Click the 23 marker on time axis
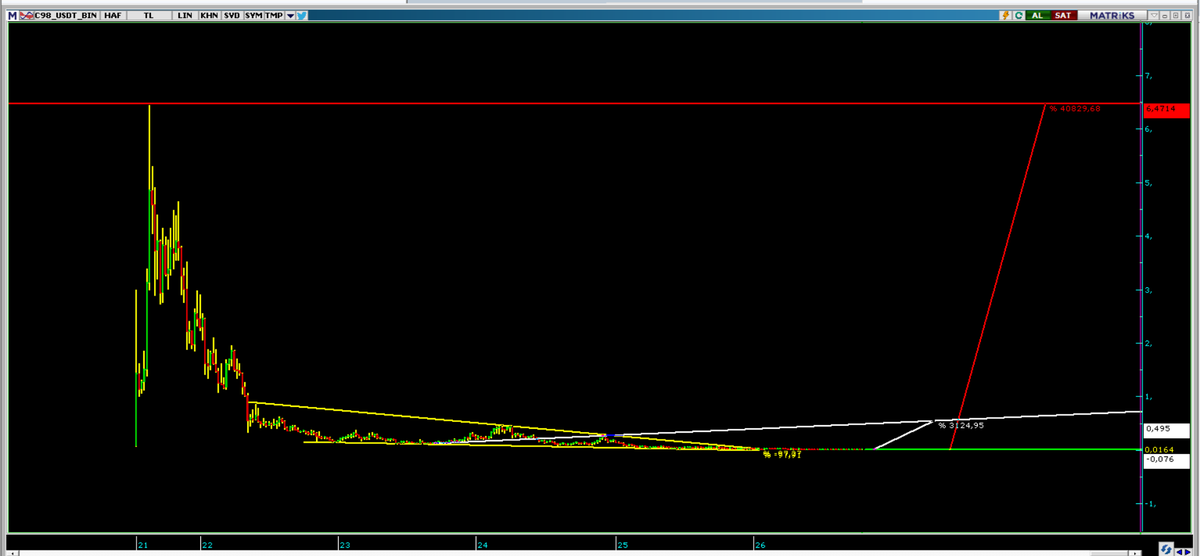 (x=345, y=545)
